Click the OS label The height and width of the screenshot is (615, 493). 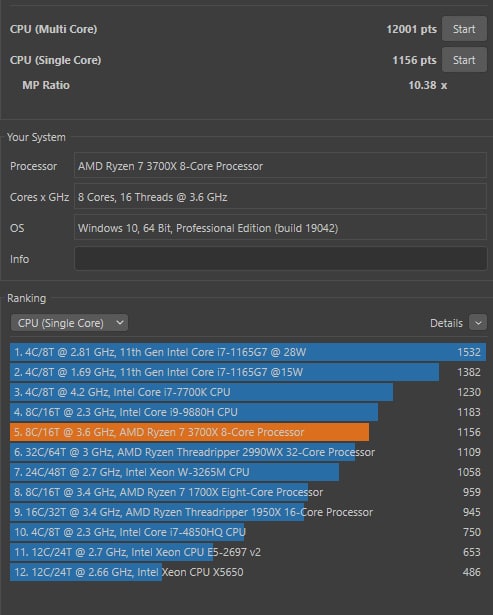pyautogui.click(x=17, y=228)
